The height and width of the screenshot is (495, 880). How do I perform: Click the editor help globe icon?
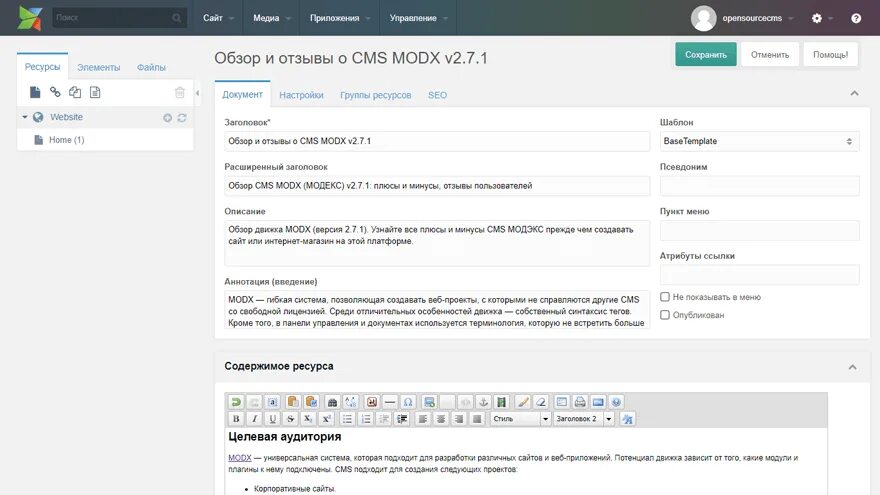(616, 402)
